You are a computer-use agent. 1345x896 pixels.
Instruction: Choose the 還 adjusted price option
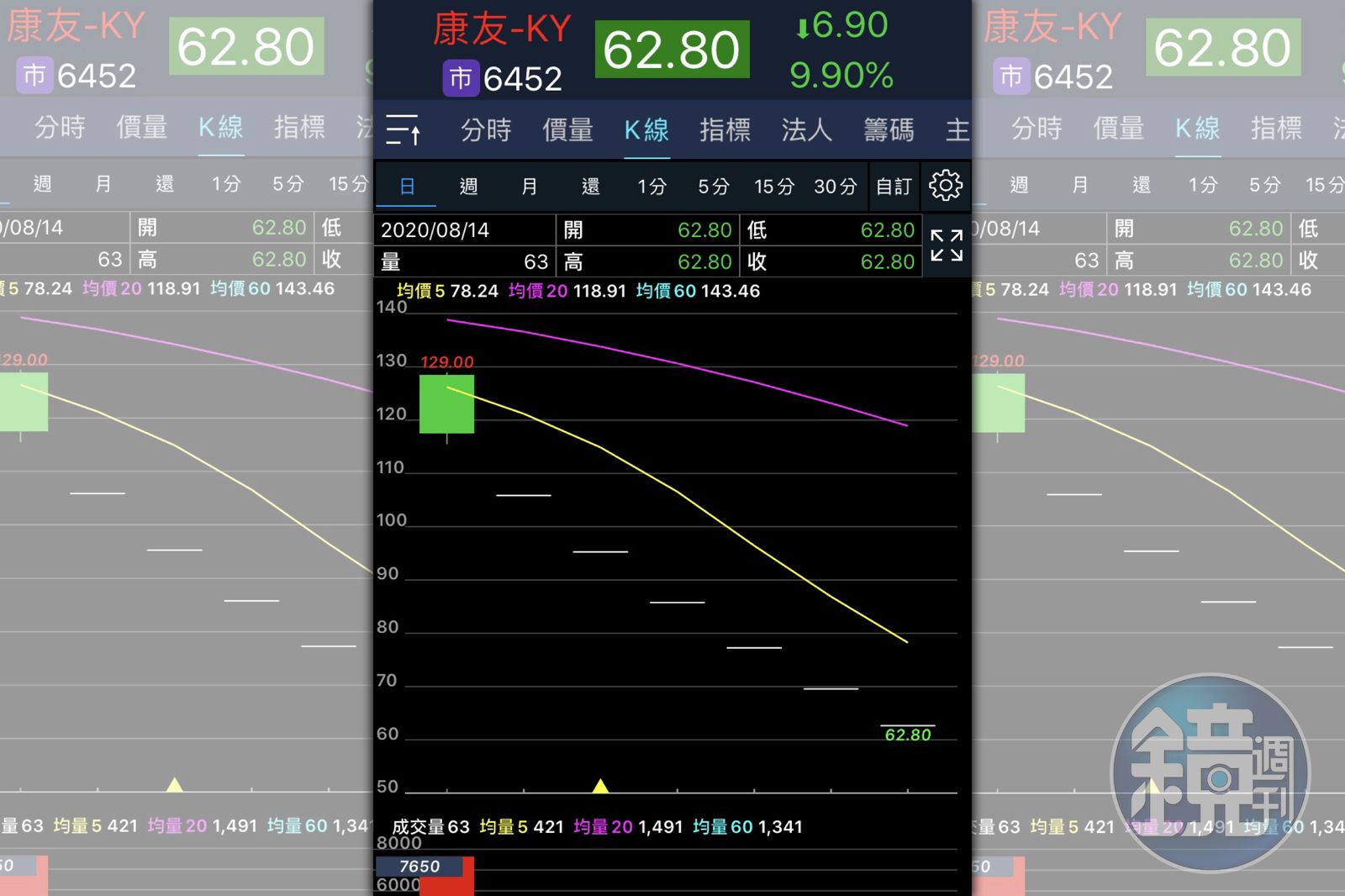591,187
